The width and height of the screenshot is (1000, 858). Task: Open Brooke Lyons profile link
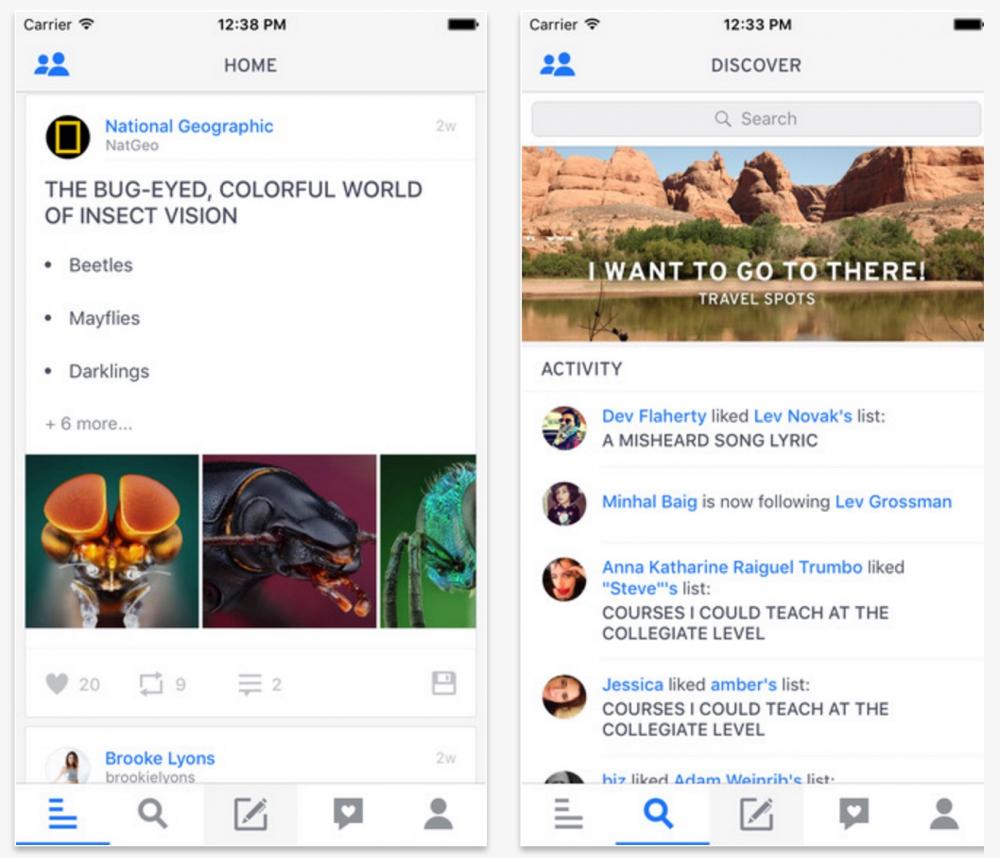pos(160,758)
